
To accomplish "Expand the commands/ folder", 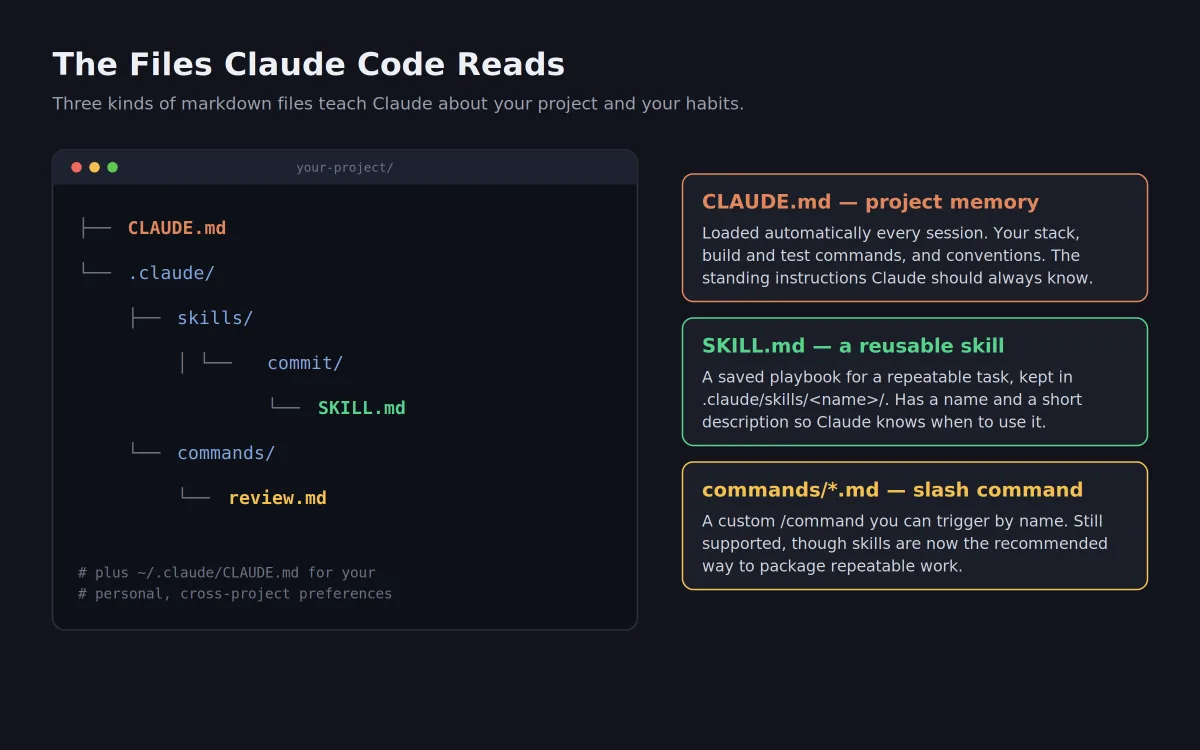I will (226, 453).
